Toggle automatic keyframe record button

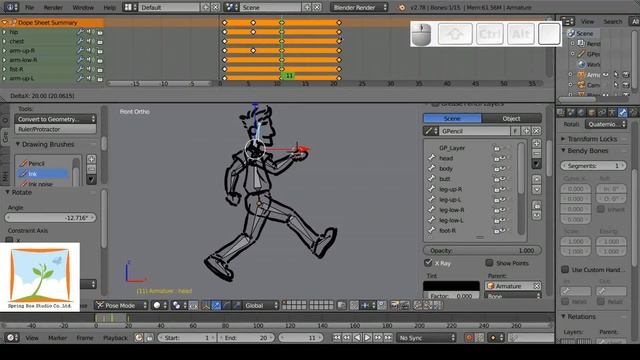pos(469,338)
